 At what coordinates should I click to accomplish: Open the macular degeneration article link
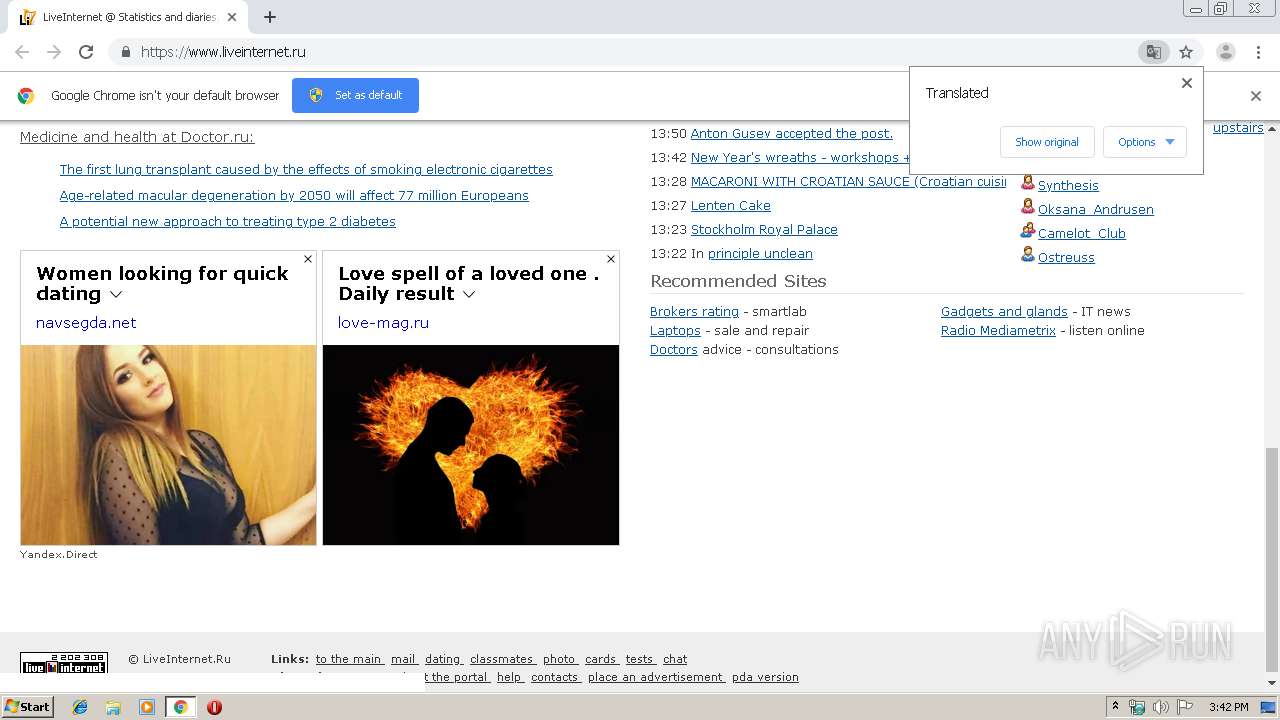click(x=294, y=195)
